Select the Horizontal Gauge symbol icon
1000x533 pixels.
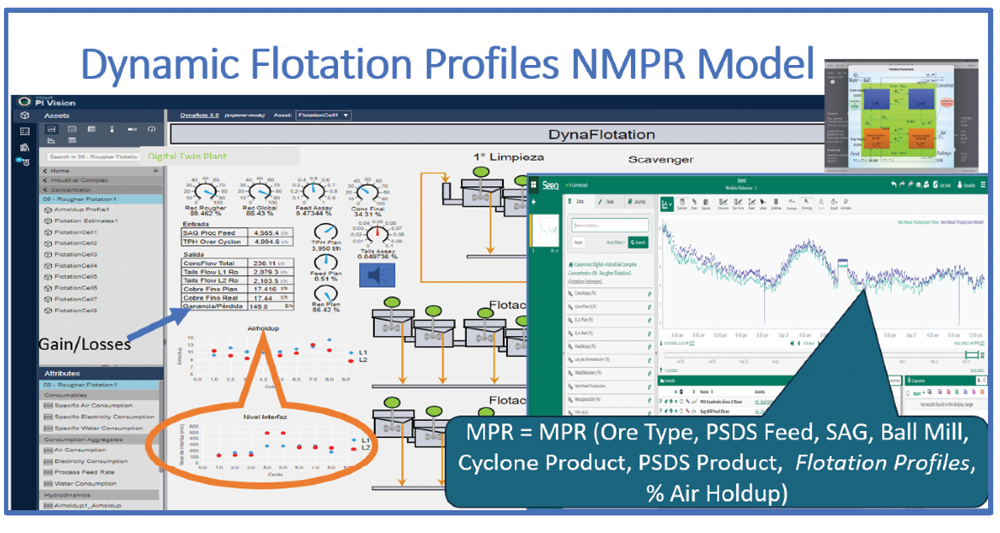point(132,129)
